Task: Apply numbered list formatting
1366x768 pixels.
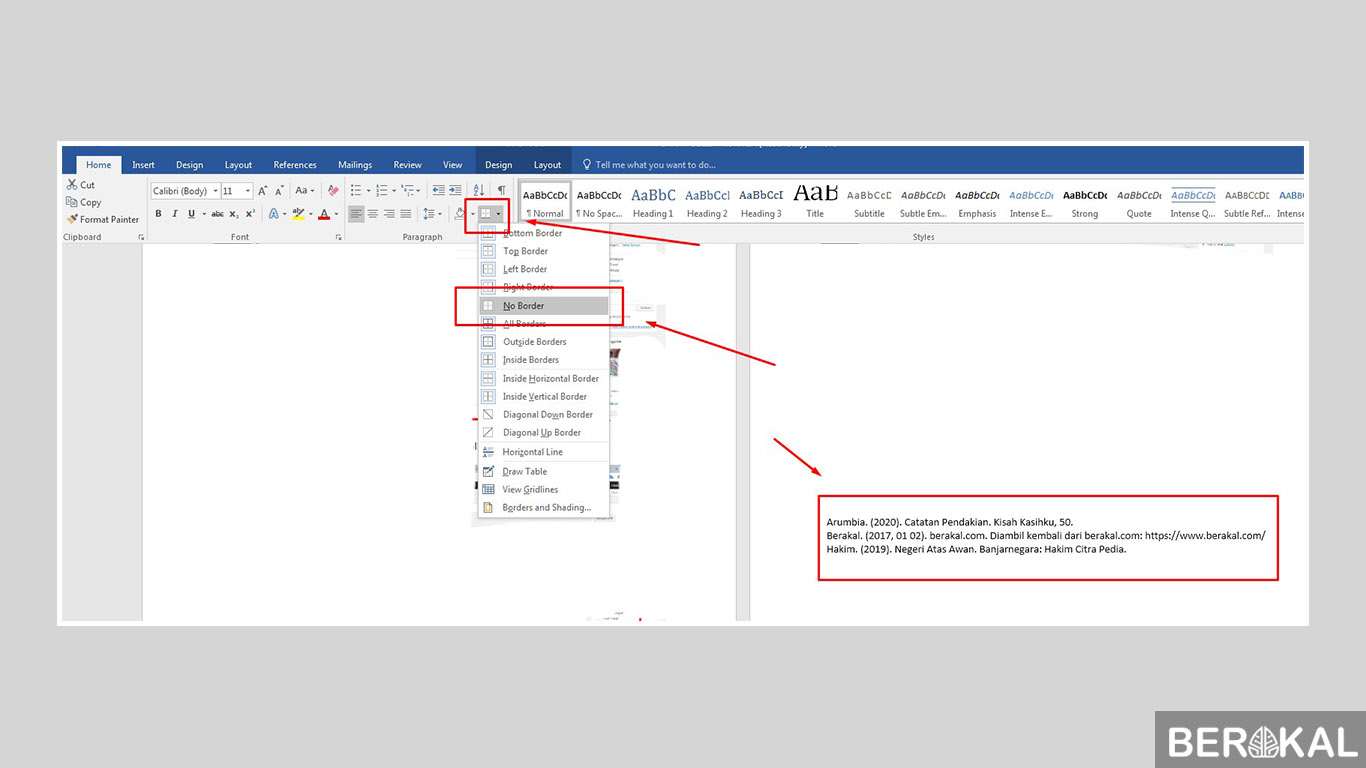Action: tap(381, 190)
